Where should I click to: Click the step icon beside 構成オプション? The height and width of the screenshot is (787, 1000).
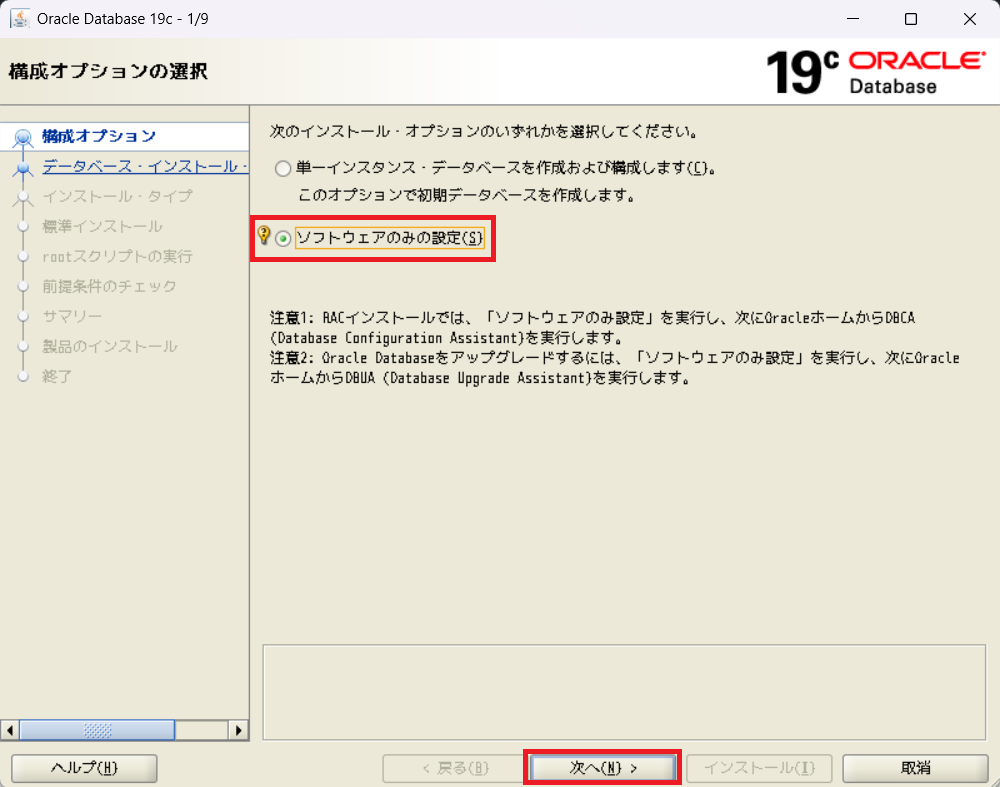pos(23,138)
